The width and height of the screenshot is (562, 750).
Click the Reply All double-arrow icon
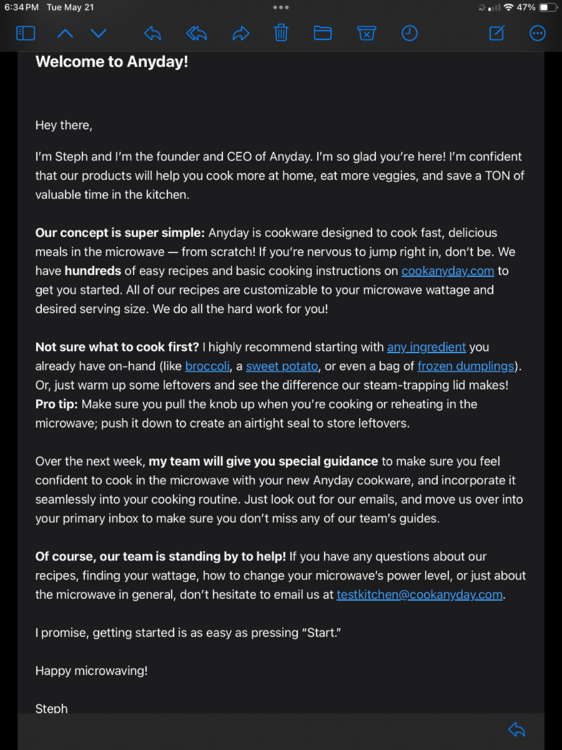[x=196, y=33]
